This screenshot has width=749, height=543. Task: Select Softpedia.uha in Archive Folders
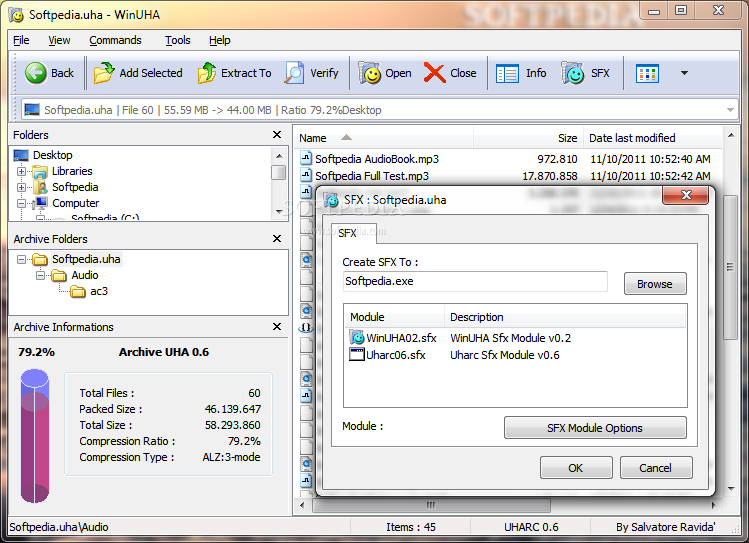coord(86,259)
